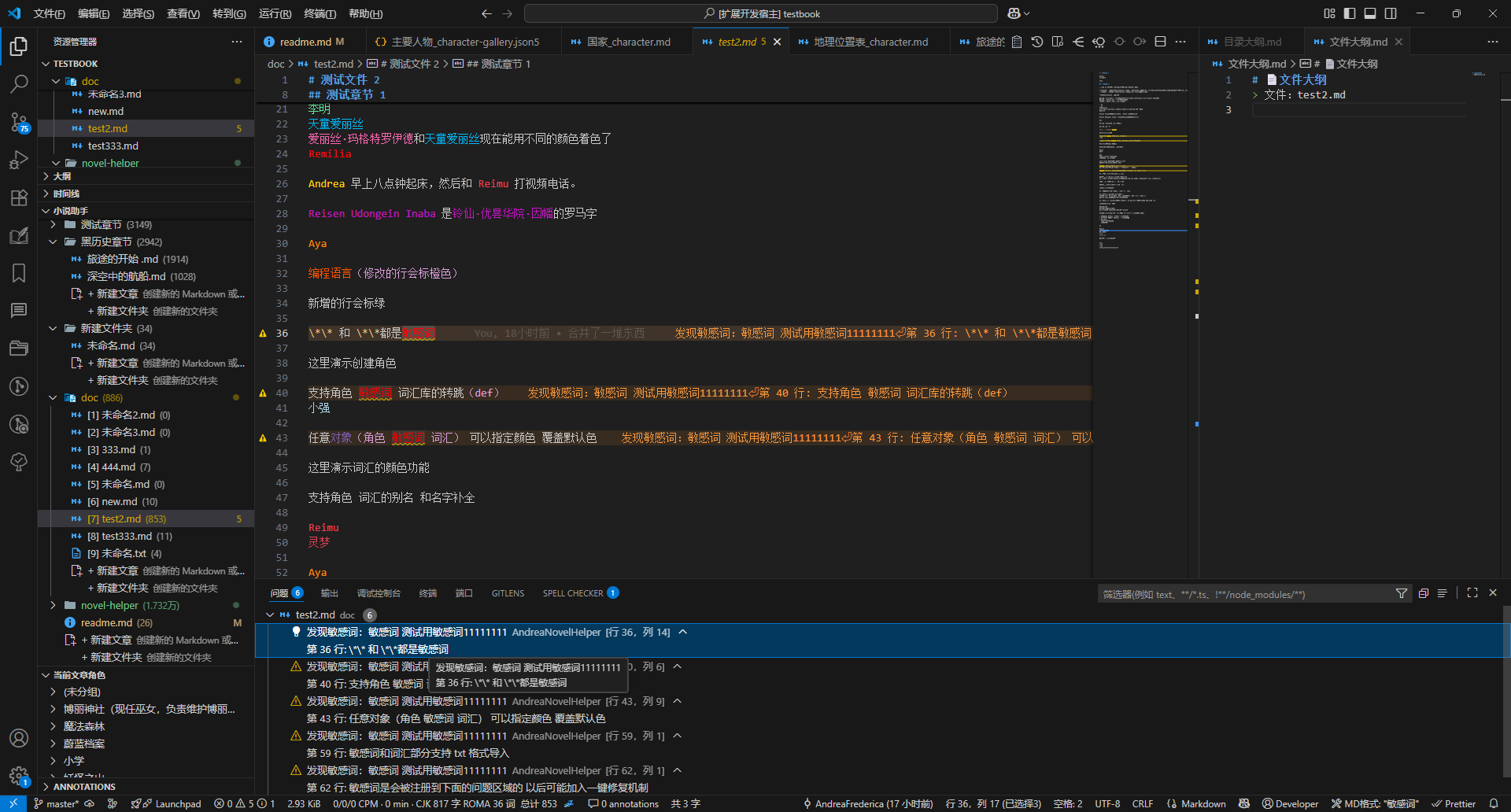Viewport: 1511px width, 812px height.
Task: Open the 终端(T) menu in menu bar
Action: tap(320, 13)
